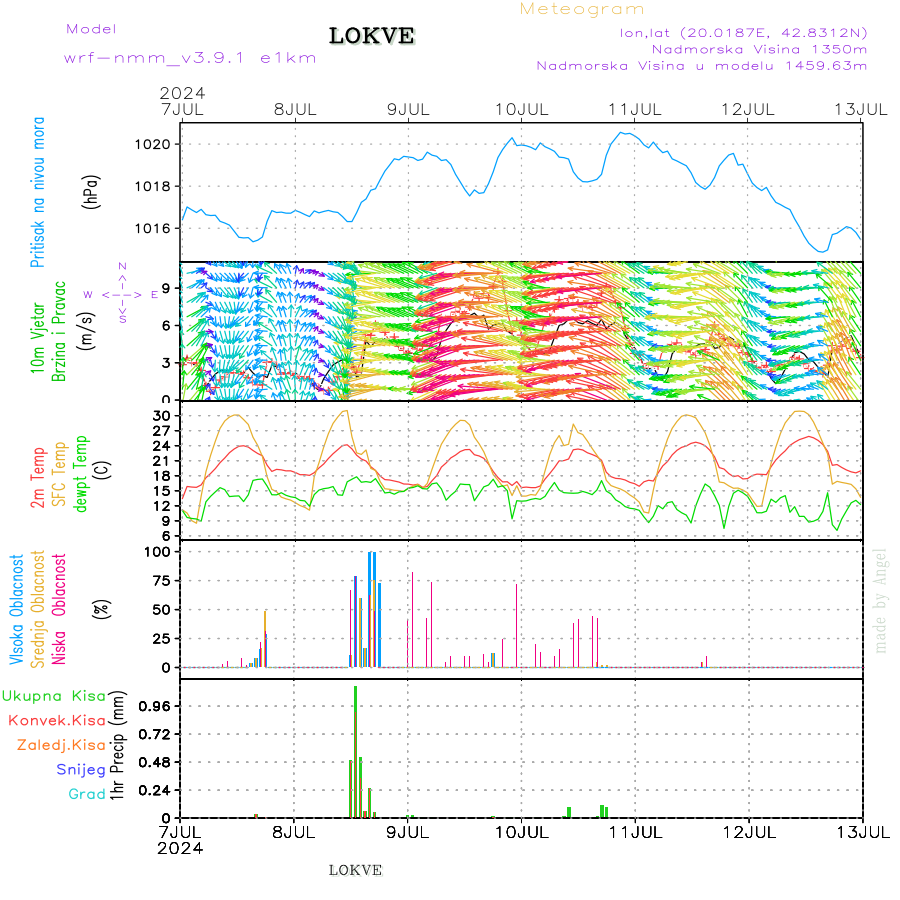Click the "12" temperature tick value
Image resolution: width=900 pixels, height=900 pixels.
pos(161,506)
